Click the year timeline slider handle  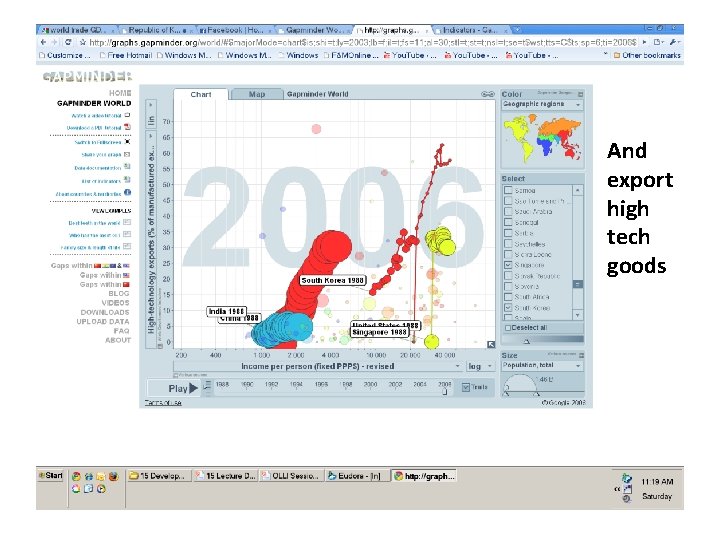[444, 392]
